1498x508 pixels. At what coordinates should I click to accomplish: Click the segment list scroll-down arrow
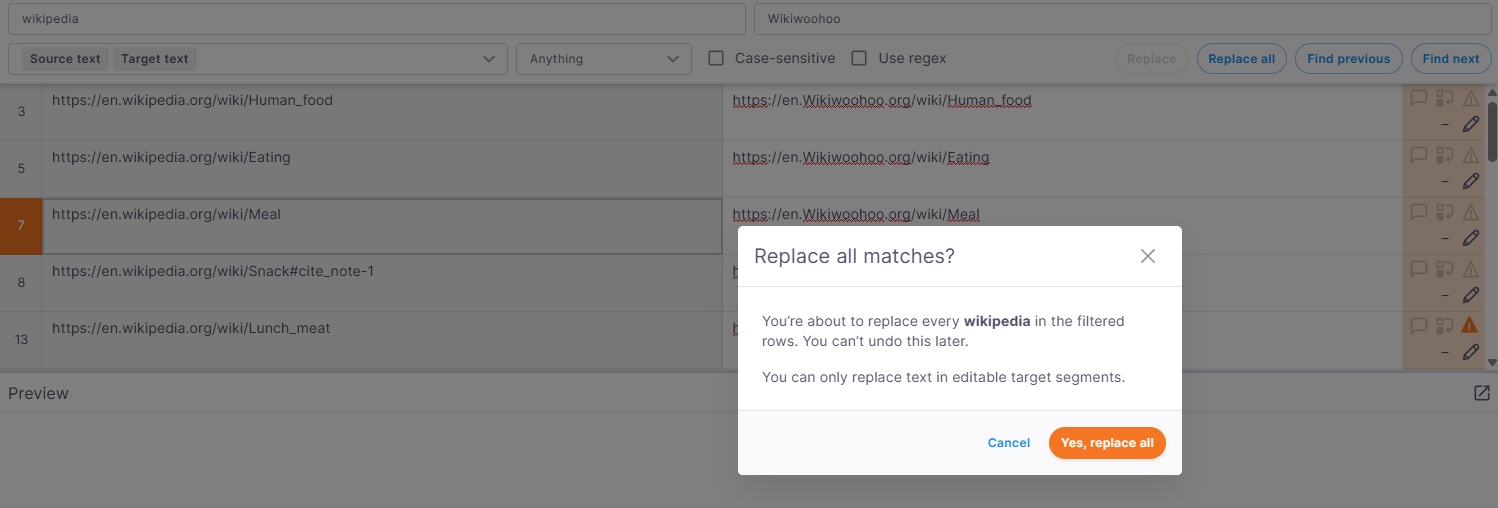1492,362
